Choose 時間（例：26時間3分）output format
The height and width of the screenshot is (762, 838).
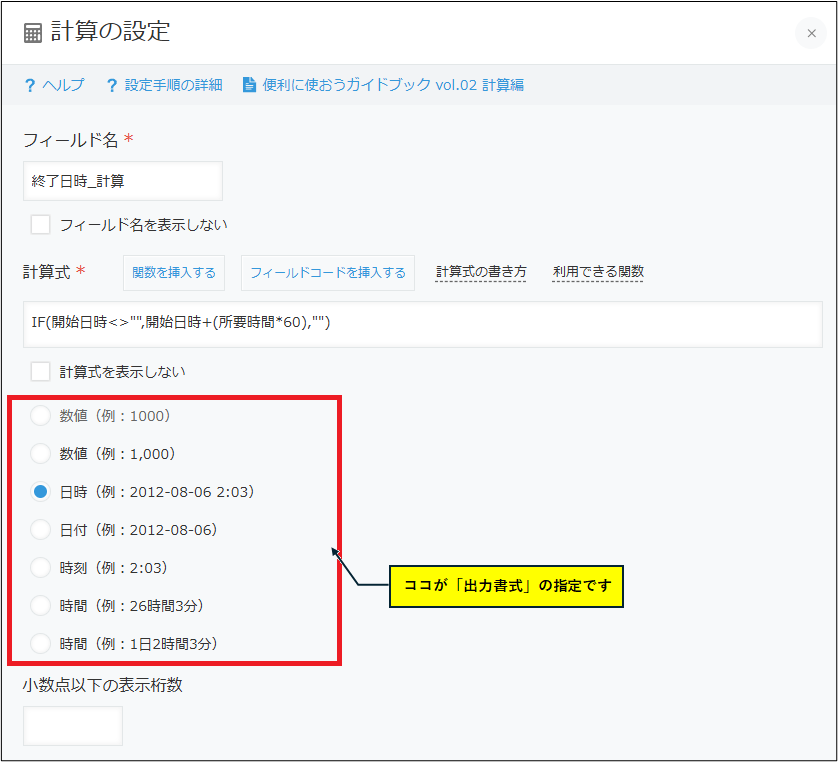point(40,606)
